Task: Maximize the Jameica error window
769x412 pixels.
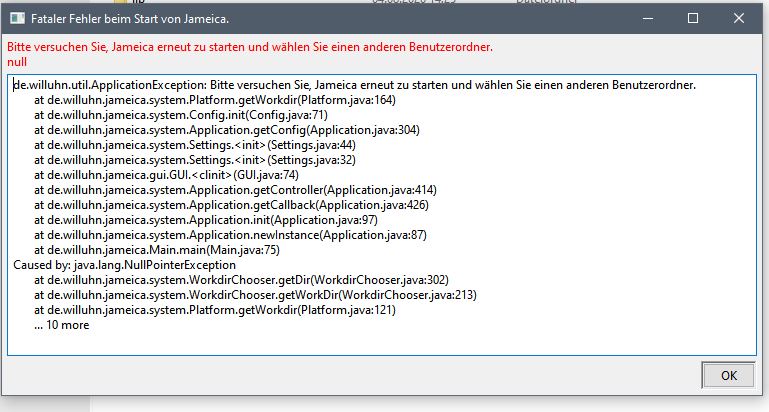Action: tap(693, 18)
